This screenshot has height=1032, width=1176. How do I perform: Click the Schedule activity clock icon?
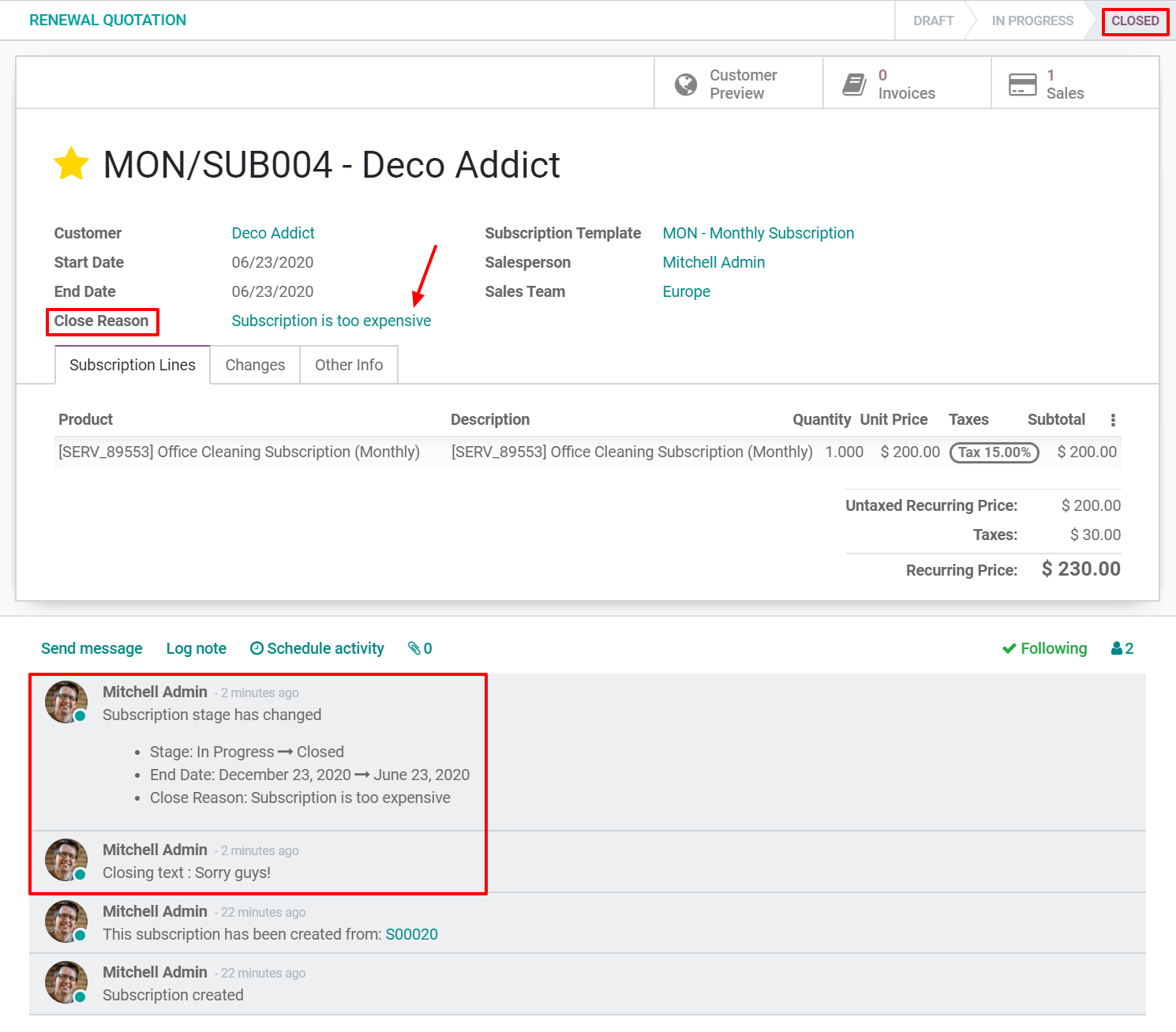click(256, 647)
